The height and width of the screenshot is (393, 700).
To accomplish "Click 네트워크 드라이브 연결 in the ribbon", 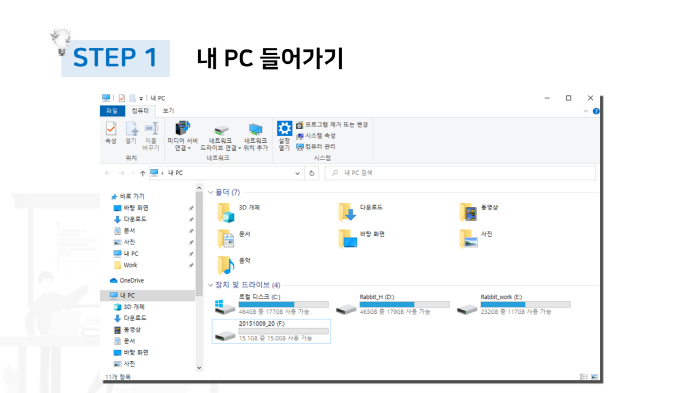I will (220, 137).
